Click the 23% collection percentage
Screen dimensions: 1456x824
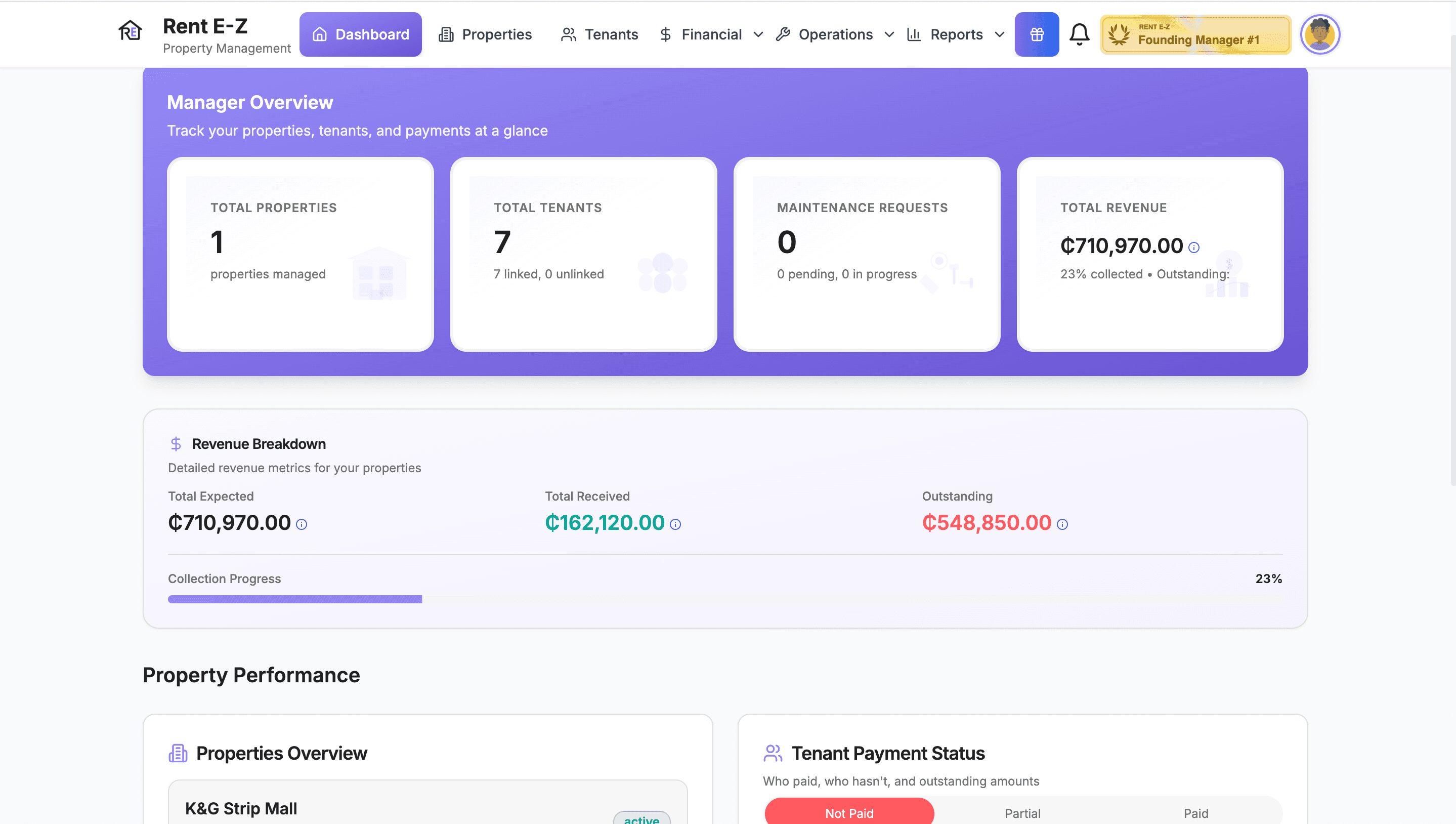pyautogui.click(x=1269, y=579)
